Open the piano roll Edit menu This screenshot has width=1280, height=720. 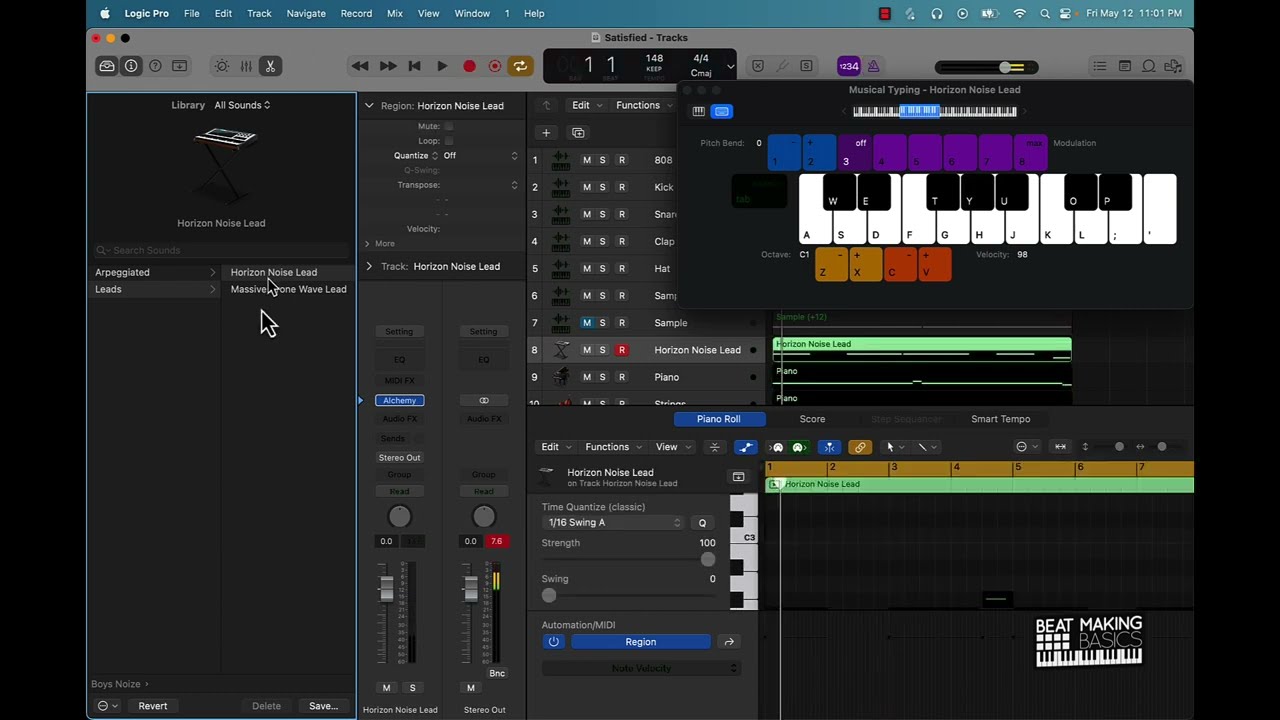pos(555,447)
